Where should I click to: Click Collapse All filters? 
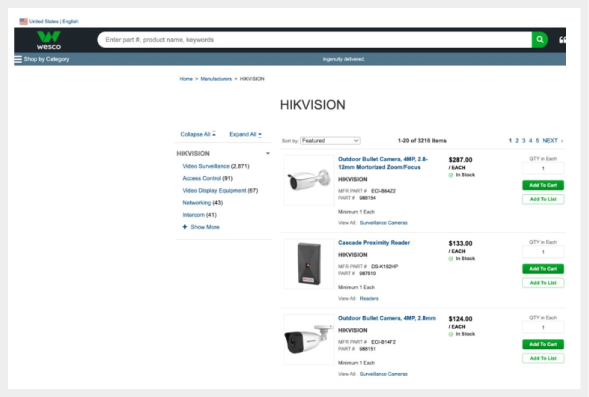tap(198, 134)
